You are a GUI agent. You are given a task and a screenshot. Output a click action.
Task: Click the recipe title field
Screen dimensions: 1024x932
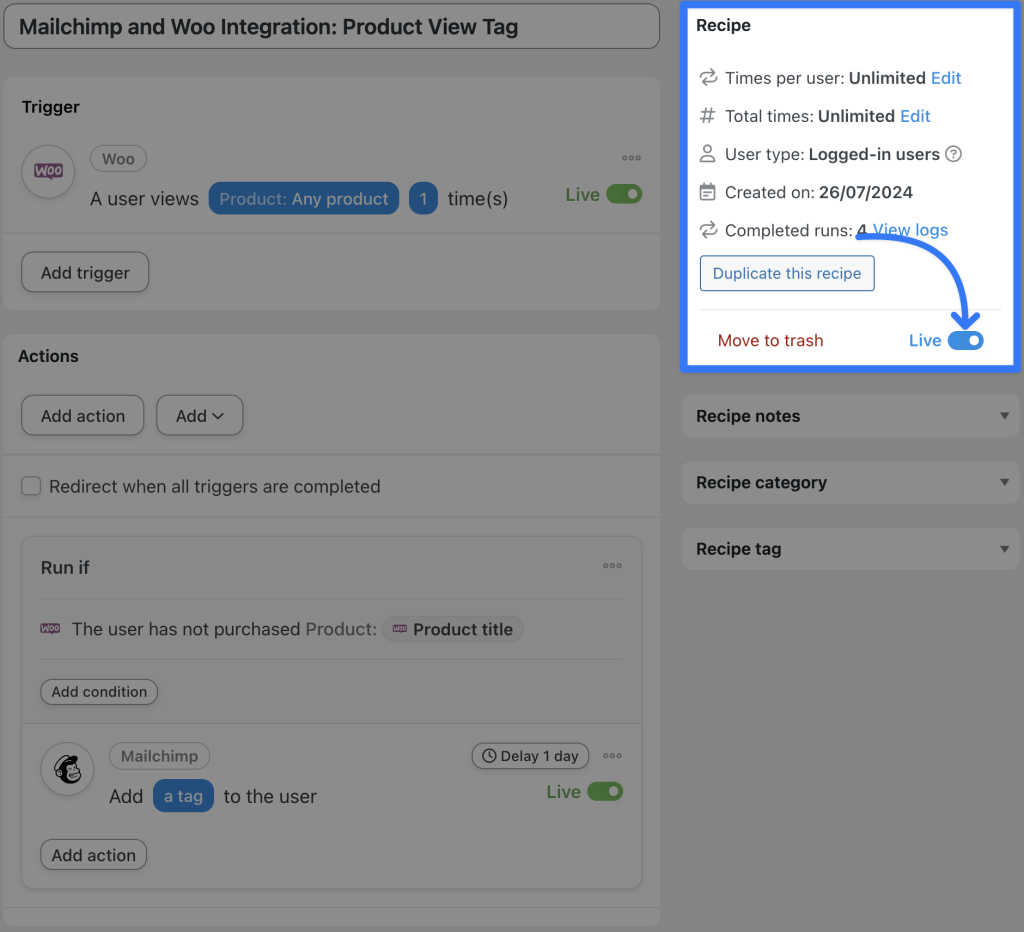(x=331, y=26)
